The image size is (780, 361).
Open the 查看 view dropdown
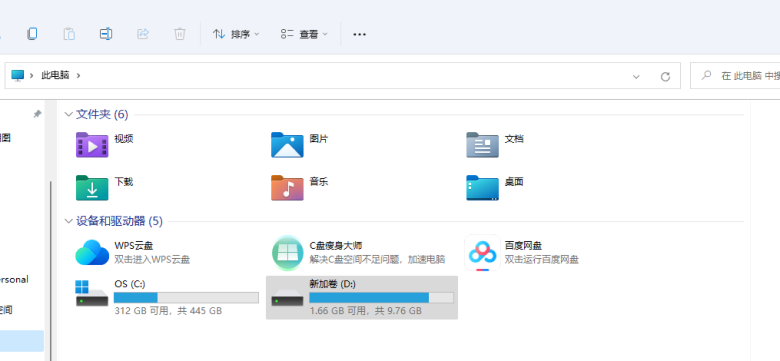click(304, 34)
